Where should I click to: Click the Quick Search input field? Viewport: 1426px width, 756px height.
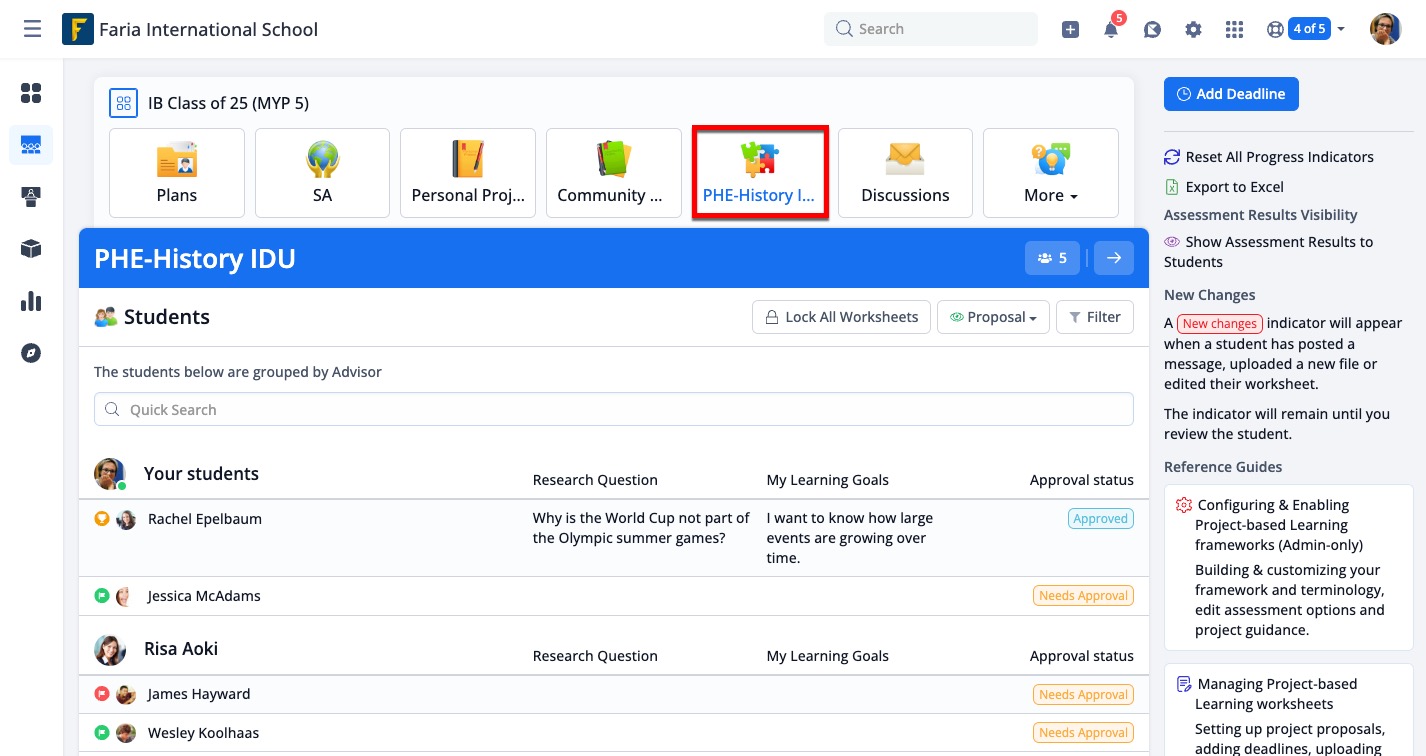[613, 410]
